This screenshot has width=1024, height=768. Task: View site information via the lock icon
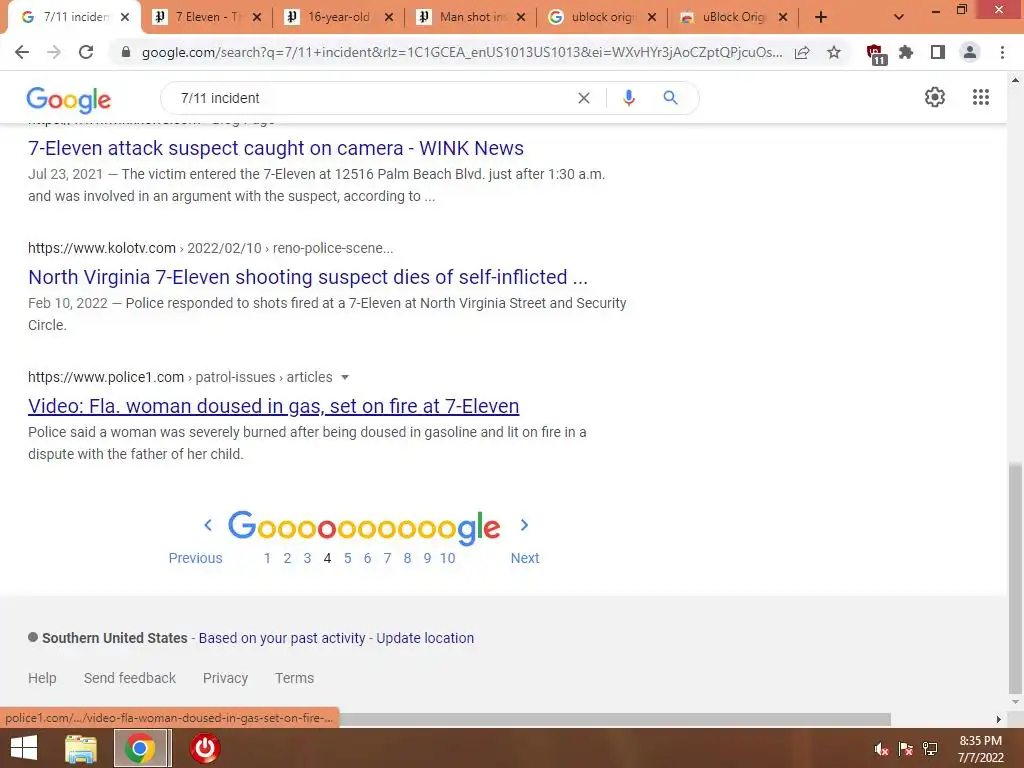coord(126,52)
